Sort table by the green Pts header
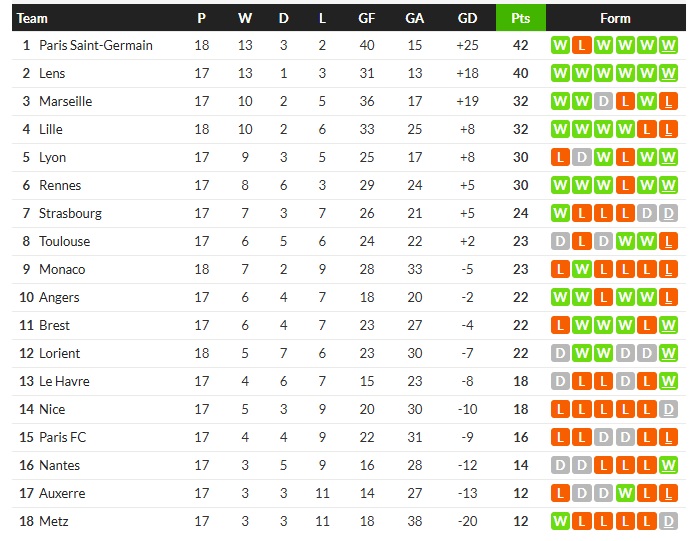 tap(520, 18)
